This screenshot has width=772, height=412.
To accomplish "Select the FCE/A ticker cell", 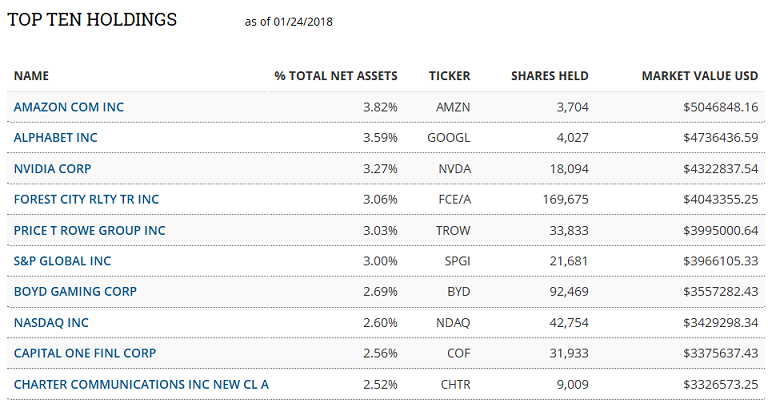I will (x=454, y=199).
